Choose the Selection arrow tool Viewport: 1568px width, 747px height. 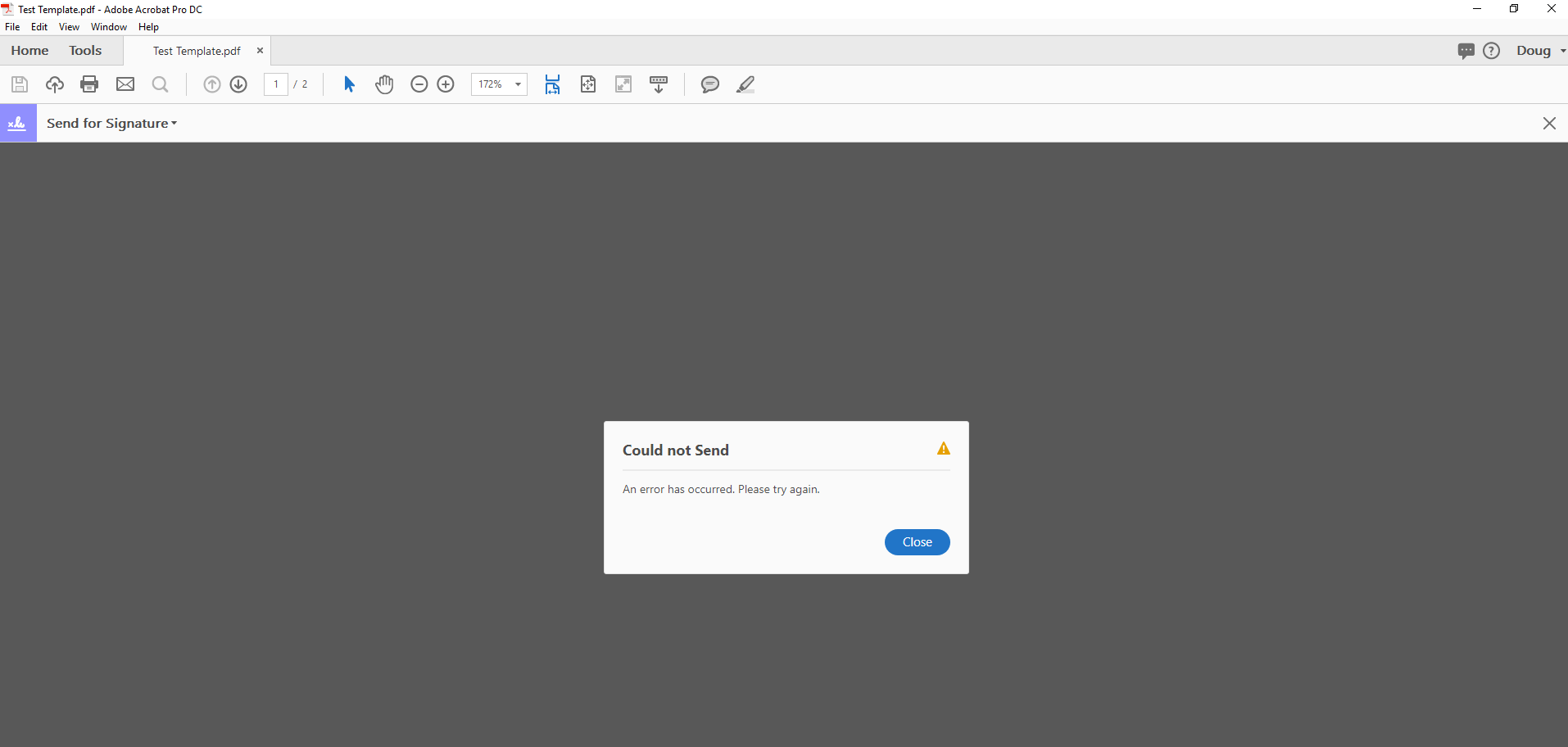349,84
